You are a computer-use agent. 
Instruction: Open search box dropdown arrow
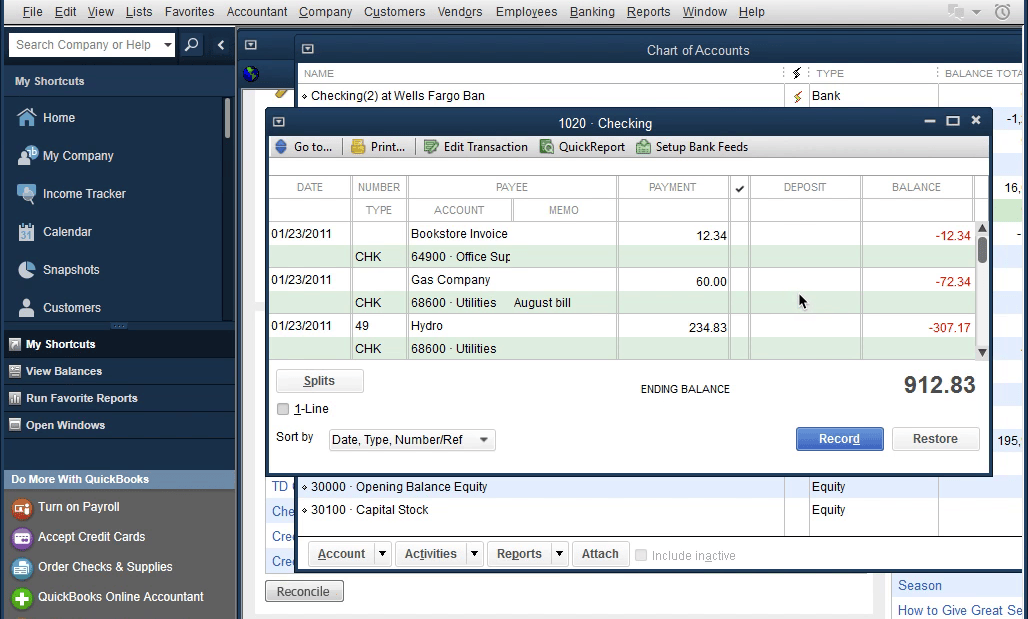pyautogui.click(x=168, y=45)
